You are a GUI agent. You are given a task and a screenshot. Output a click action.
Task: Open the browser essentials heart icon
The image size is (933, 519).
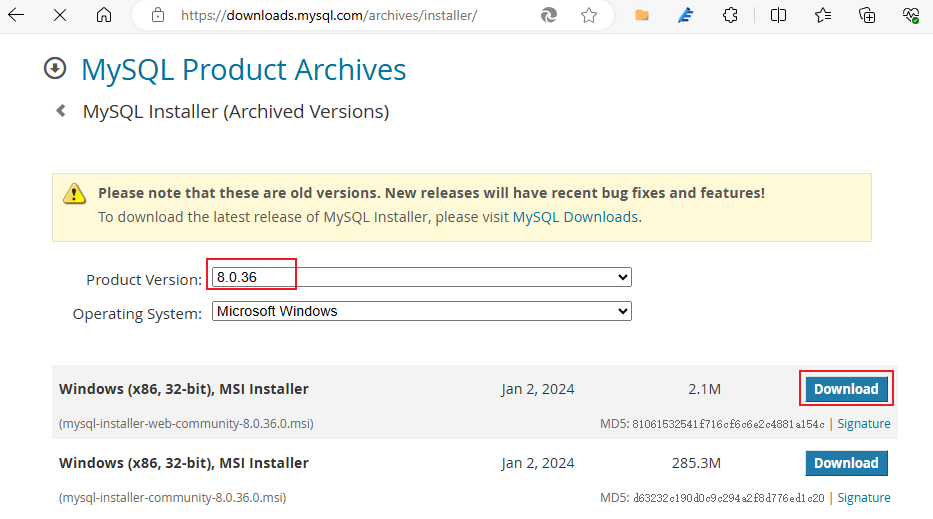[910, 15]
